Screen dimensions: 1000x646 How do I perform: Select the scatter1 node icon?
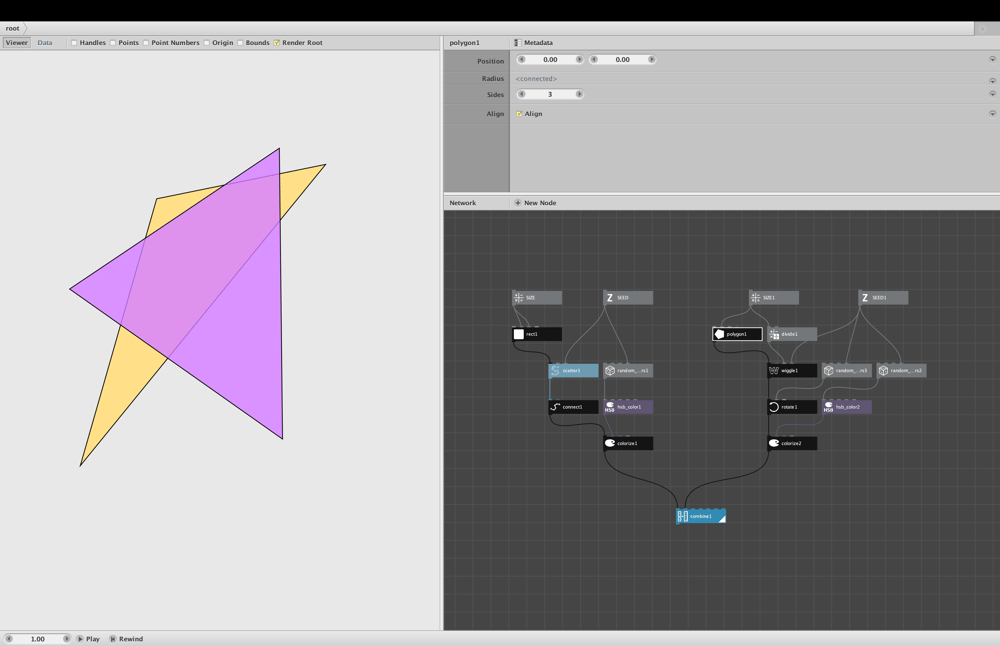point(555,371)
